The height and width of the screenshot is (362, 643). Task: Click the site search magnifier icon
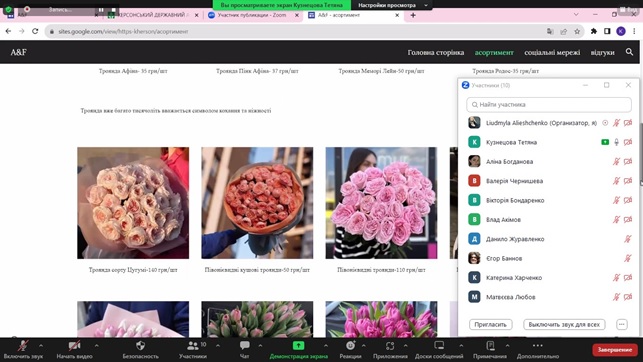[x=629, y=52]
